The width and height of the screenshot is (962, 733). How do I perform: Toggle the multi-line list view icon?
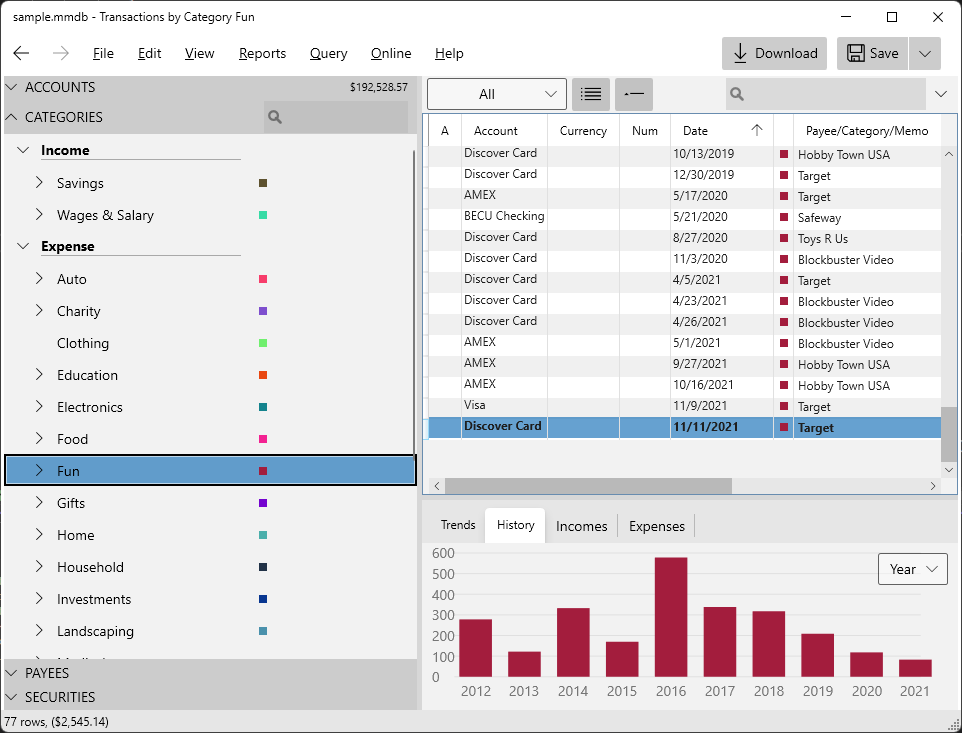click(x=591, y=94)
